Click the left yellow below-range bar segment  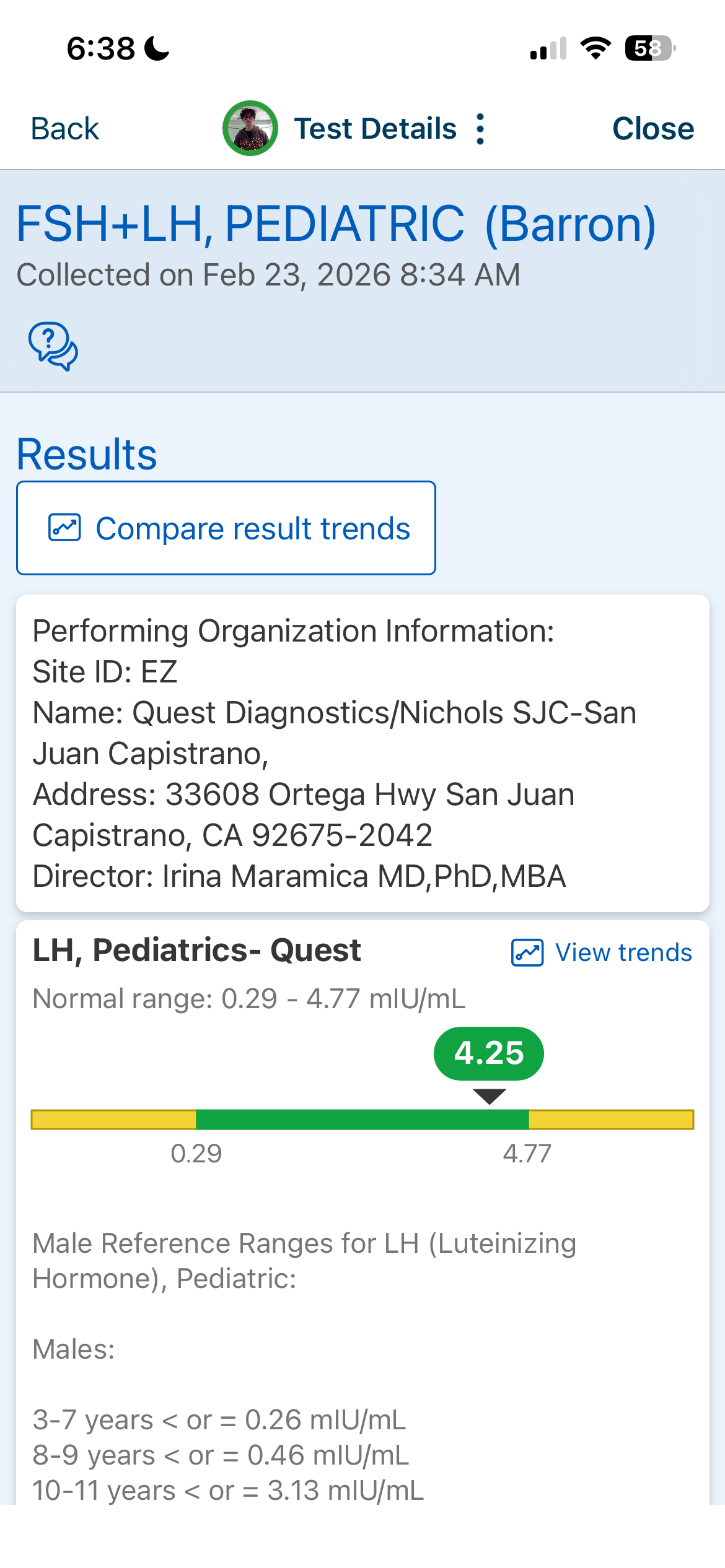(113, 1120)
